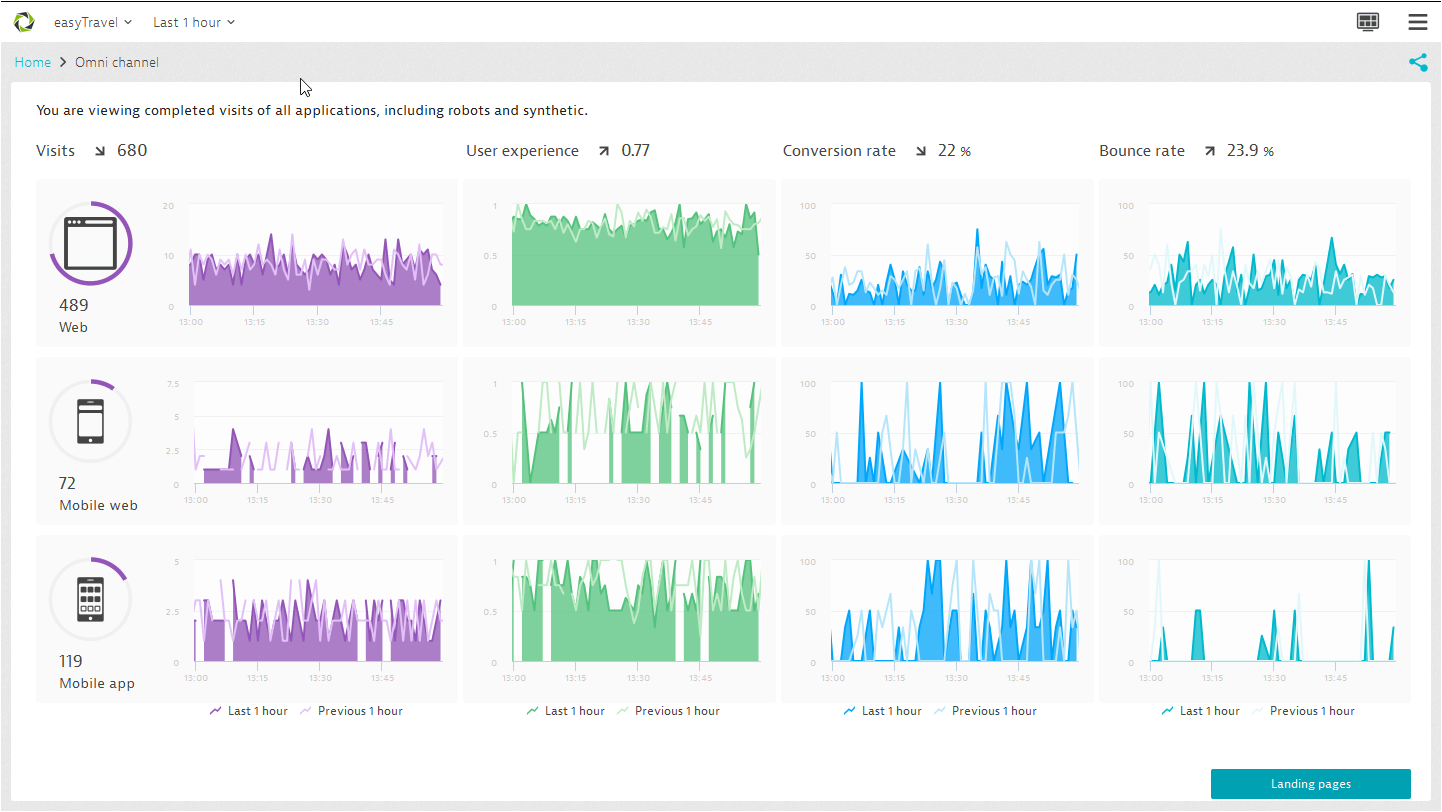
Task: Select the Web browser channel icon
Action: point(91,244)
